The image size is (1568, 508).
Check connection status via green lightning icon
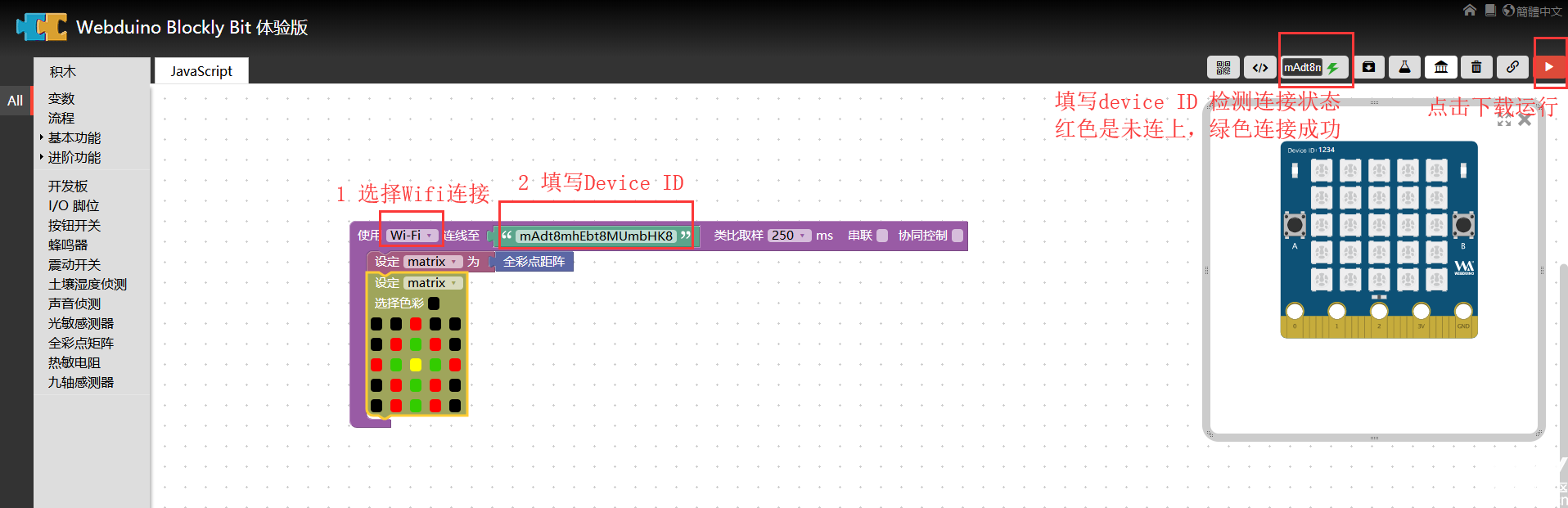click(x=1333, y=68)
